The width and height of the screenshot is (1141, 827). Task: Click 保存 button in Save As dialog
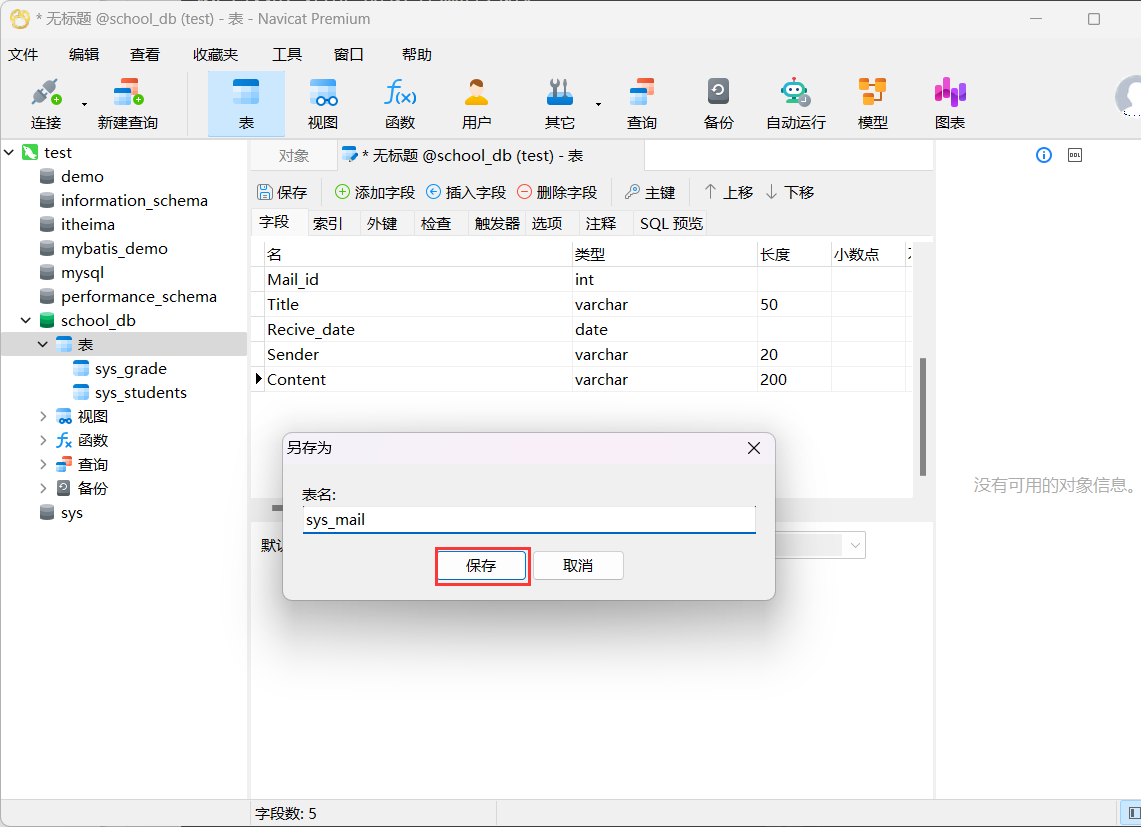click(481, 566)
